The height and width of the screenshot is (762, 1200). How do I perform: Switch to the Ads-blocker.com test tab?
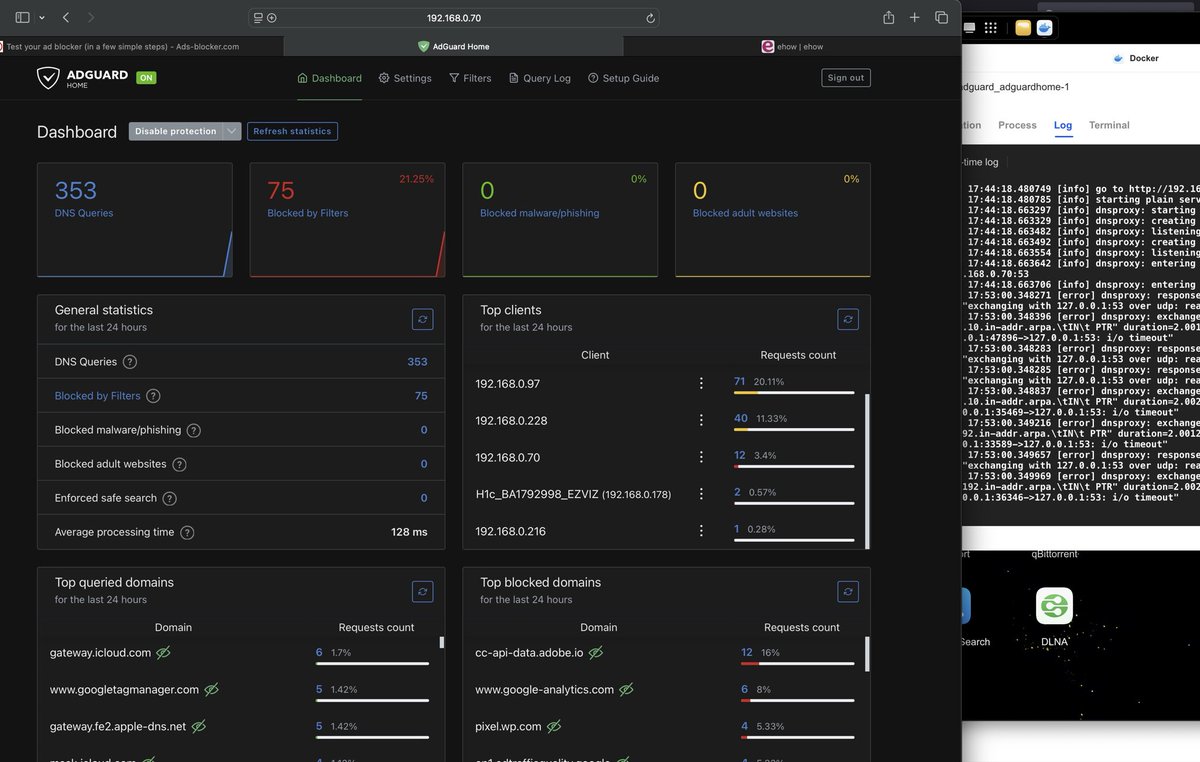[142, 46]
